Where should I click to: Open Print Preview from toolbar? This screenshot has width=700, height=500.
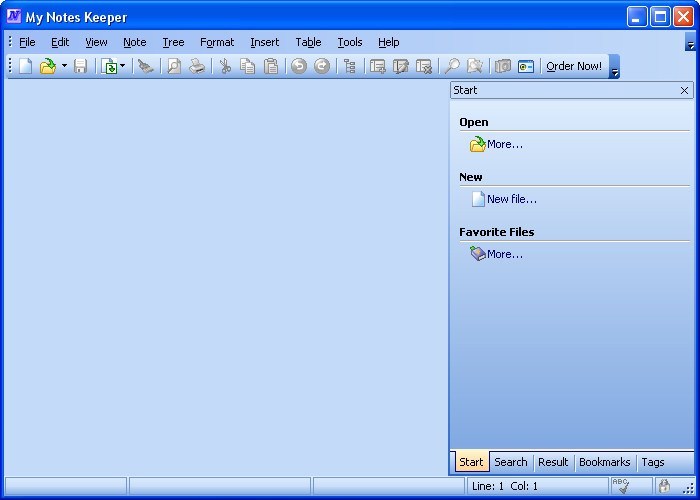[174, 66]
